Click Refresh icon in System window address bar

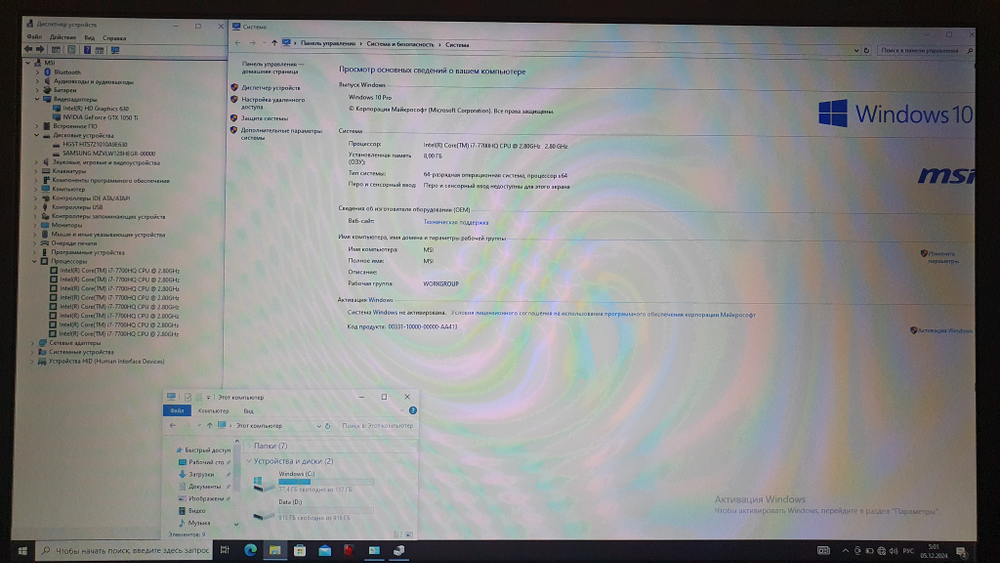tap(866, 50)
